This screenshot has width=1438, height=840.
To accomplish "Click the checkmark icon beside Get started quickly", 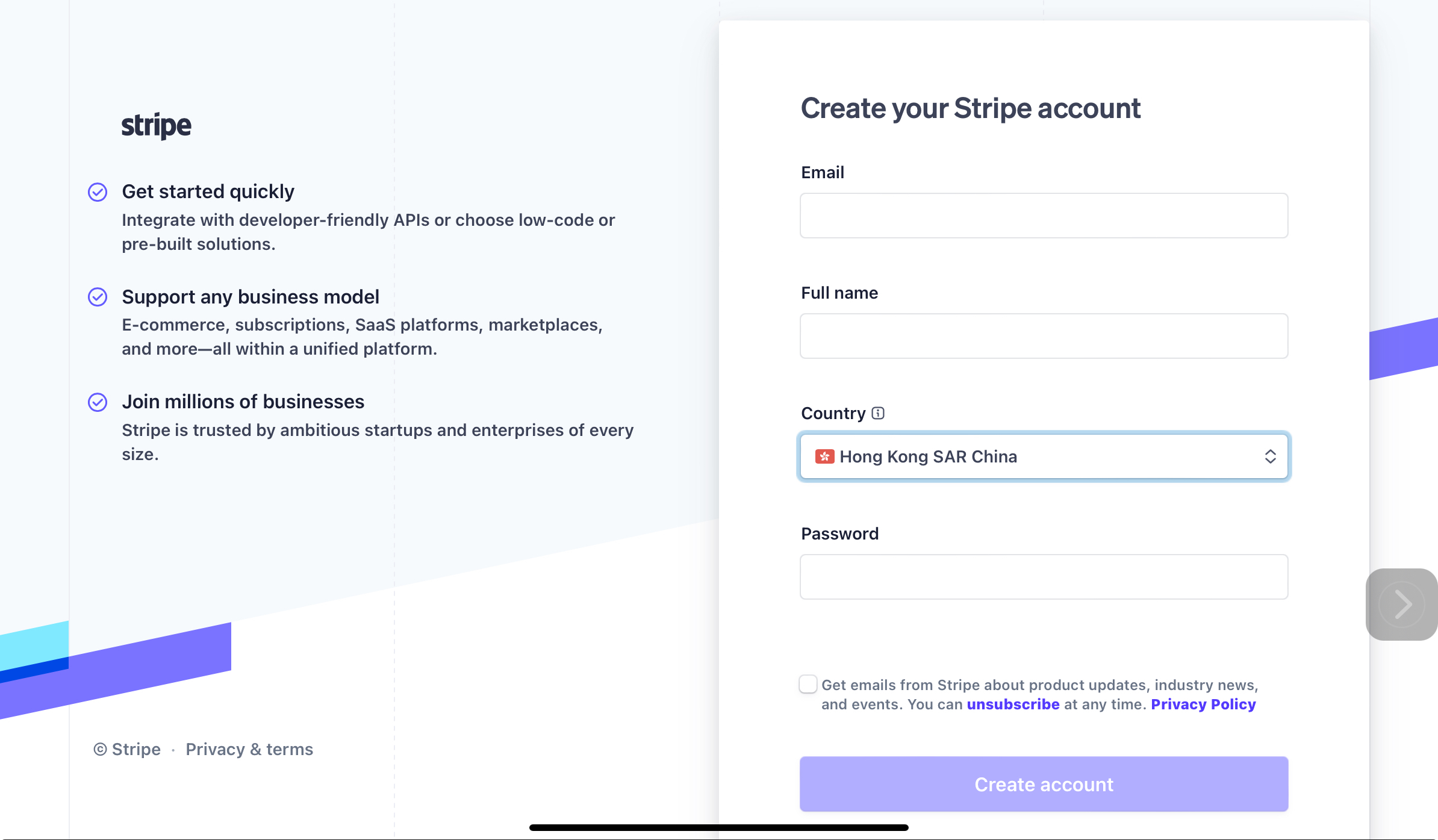I will point(98,192).
